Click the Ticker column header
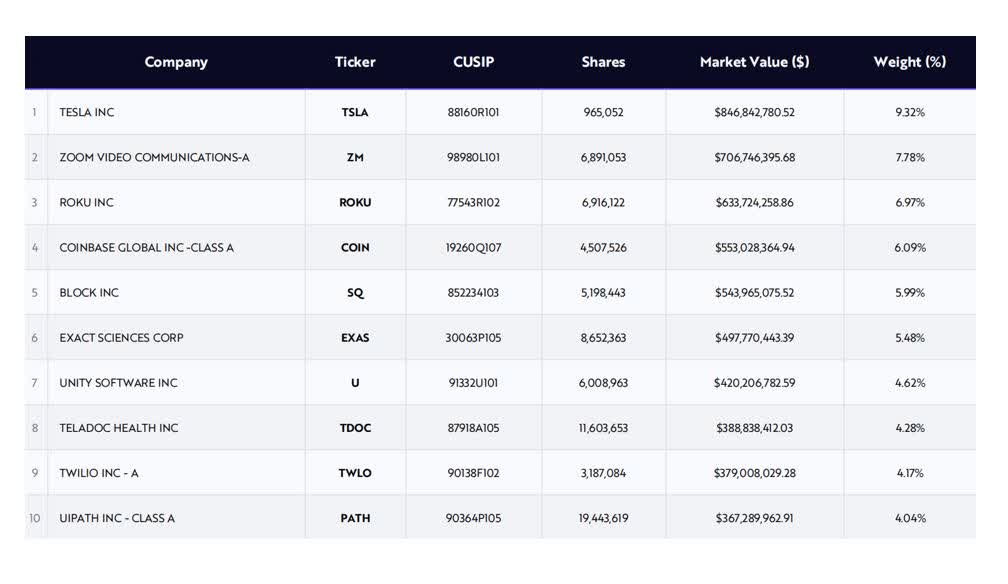This screenshot has width=1008, height=584. (355, 62)
